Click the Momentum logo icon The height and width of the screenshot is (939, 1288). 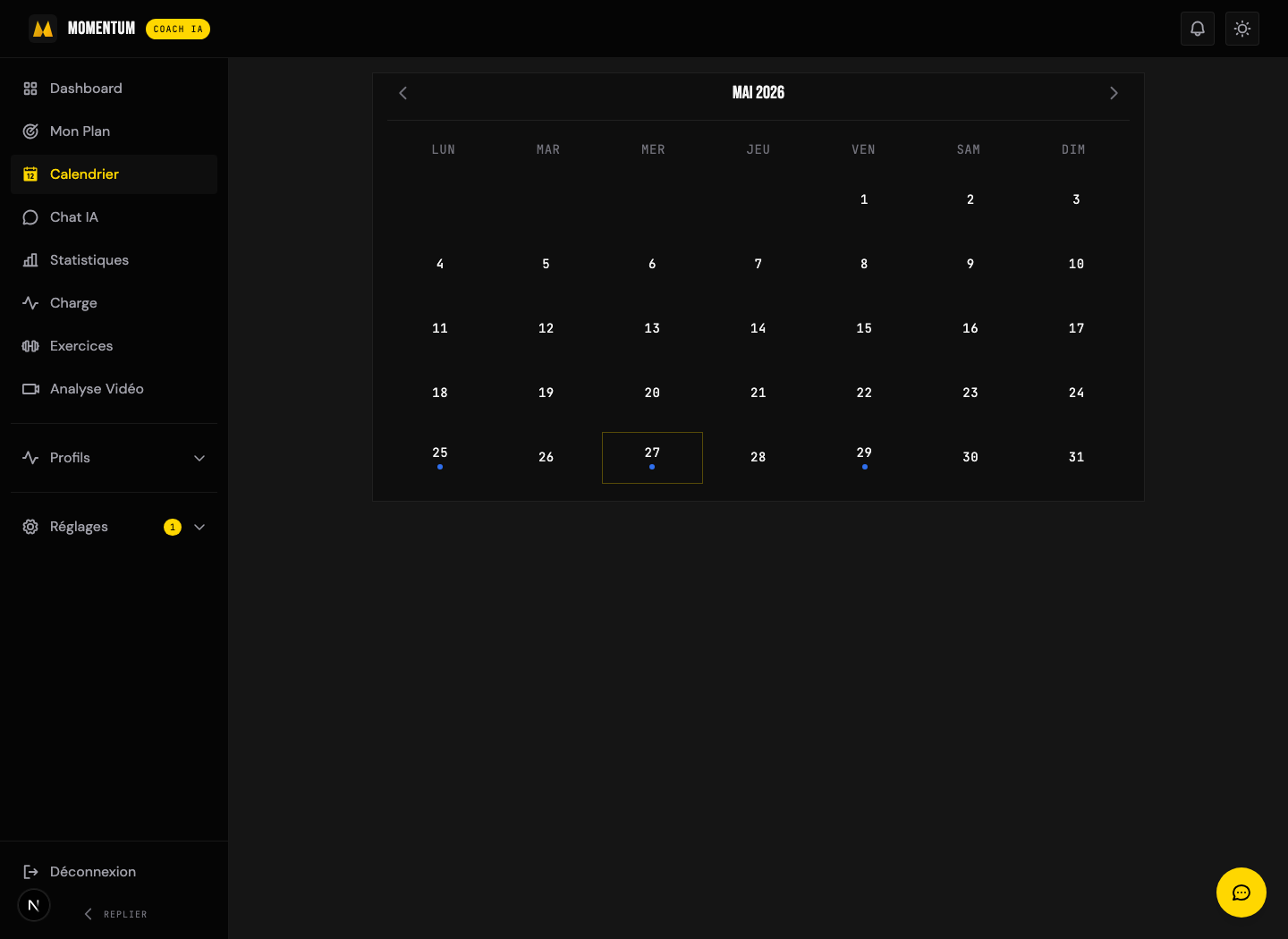(x=43, y=29)
